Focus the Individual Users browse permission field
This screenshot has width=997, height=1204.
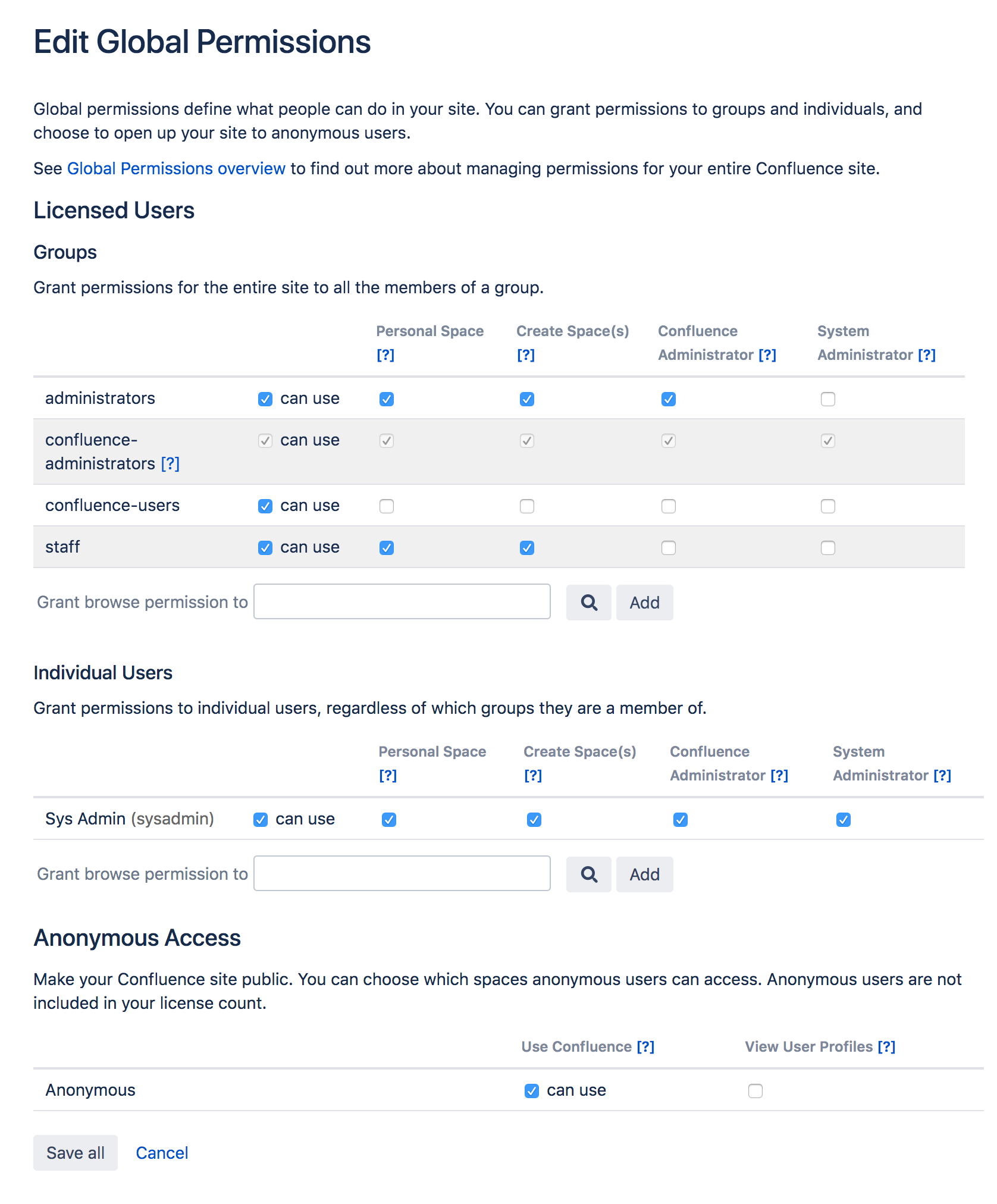point(402,874)
